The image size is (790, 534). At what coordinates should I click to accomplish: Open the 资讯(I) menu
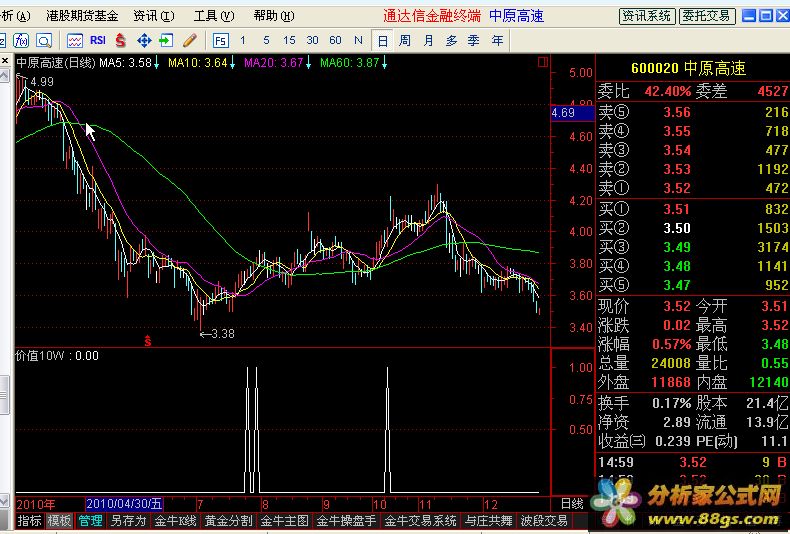pyautogui.click(x=154, y=16)
